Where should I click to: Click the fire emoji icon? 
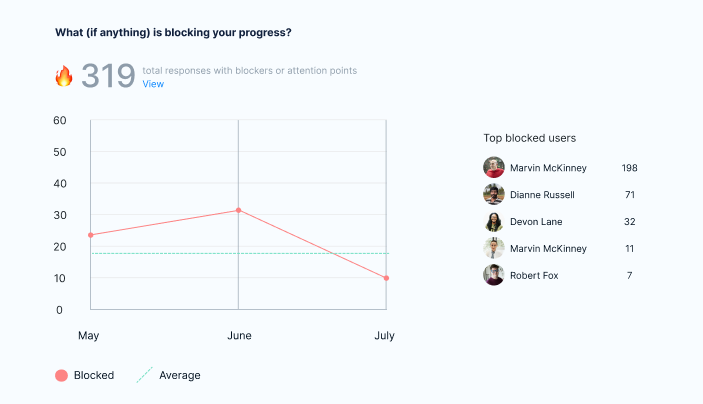[x=64, y=76]
